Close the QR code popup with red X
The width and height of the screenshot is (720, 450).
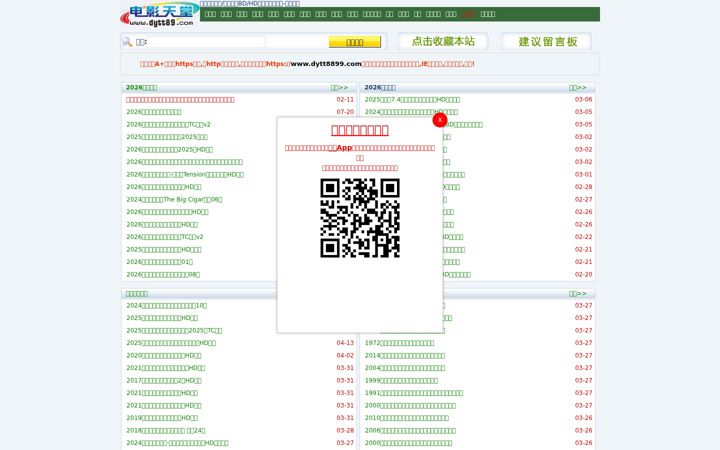[439, 120]
